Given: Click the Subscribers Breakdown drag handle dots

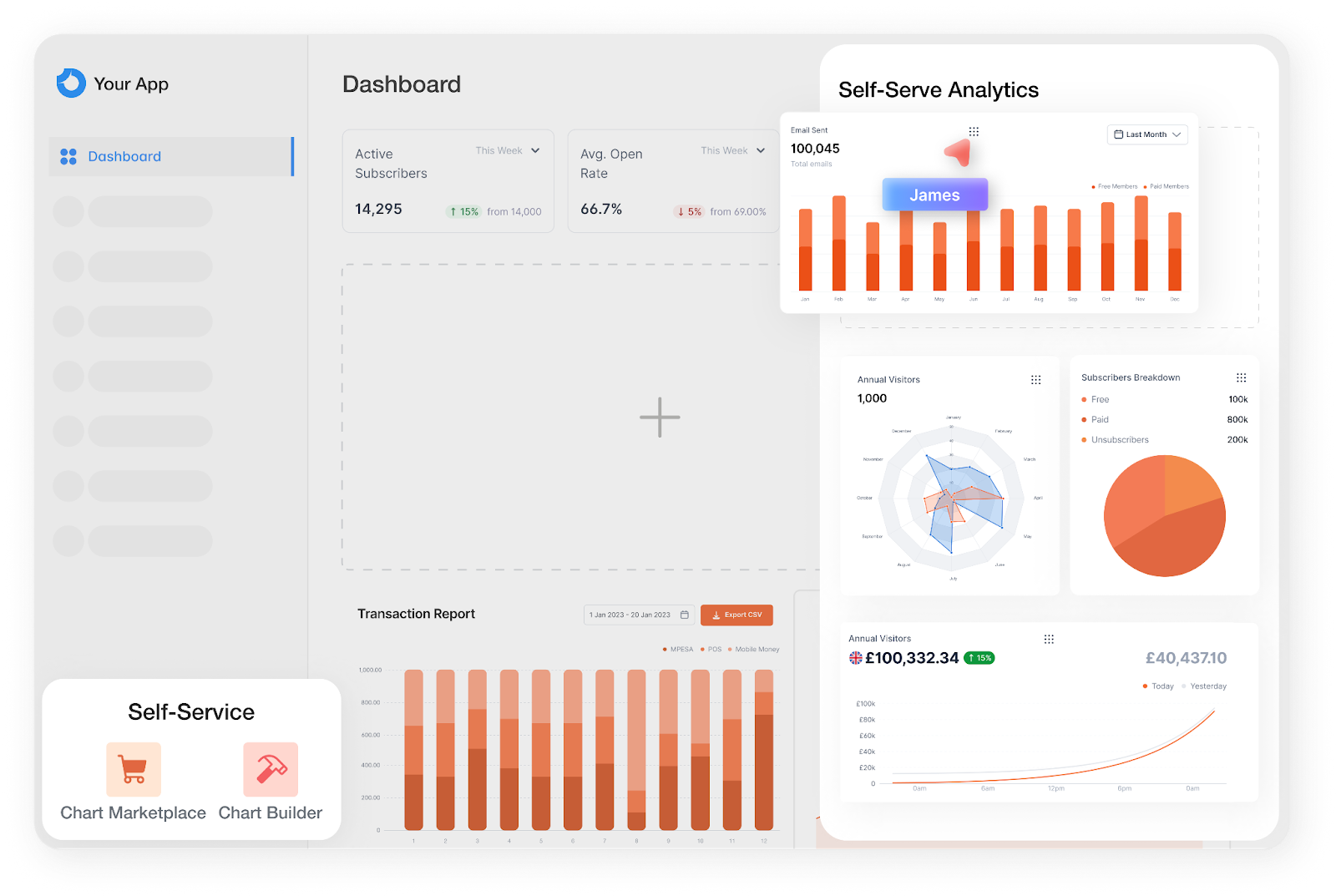Looking at the screenshot, I should point(1242,377).
